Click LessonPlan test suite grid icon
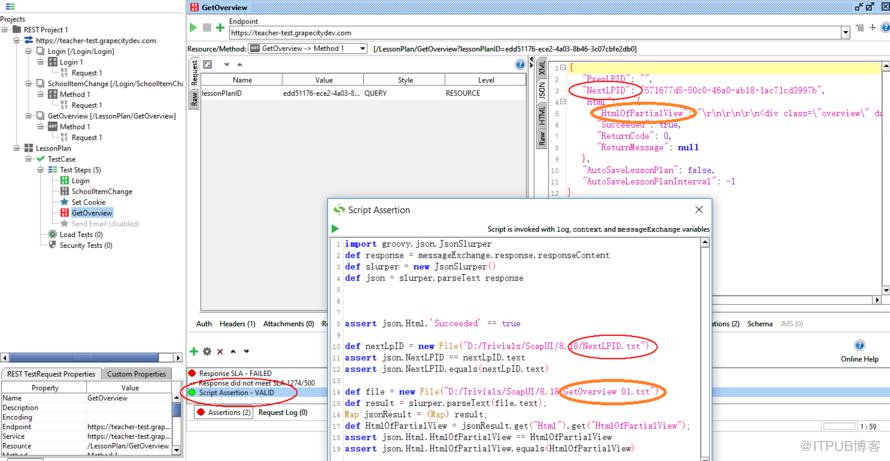890x461 pixels. 29,148
